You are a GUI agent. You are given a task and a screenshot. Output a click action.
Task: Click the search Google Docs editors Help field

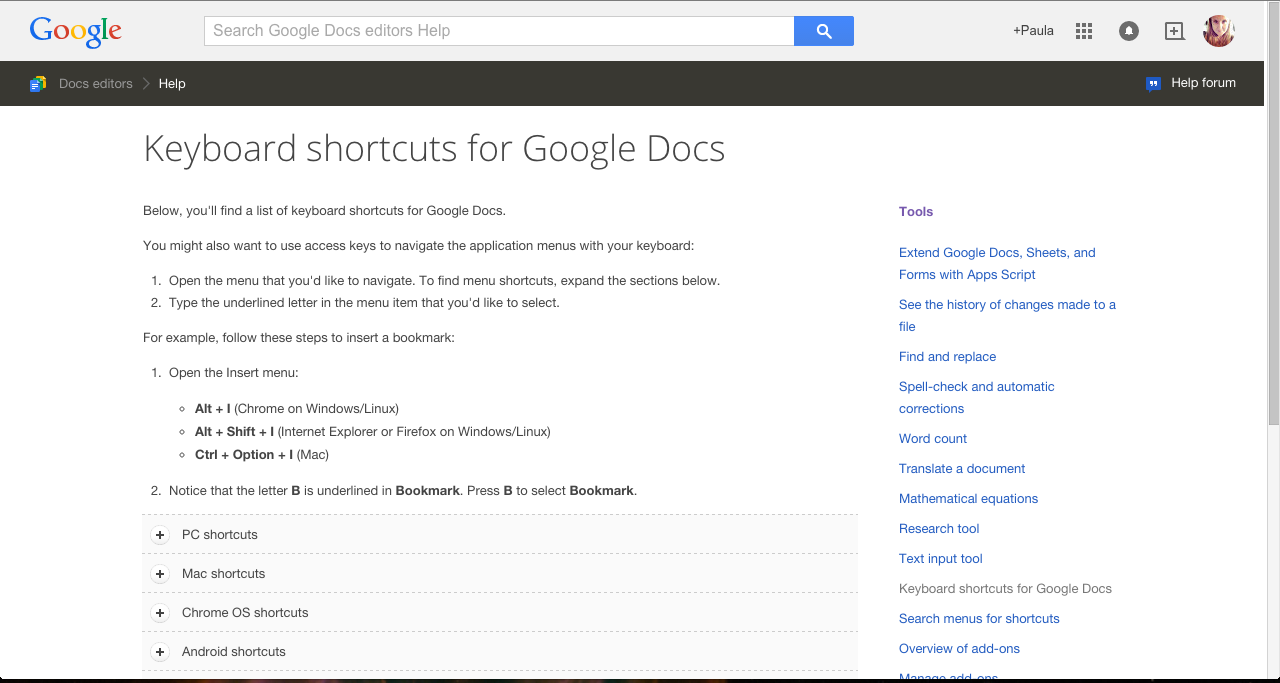coord(499,31)
